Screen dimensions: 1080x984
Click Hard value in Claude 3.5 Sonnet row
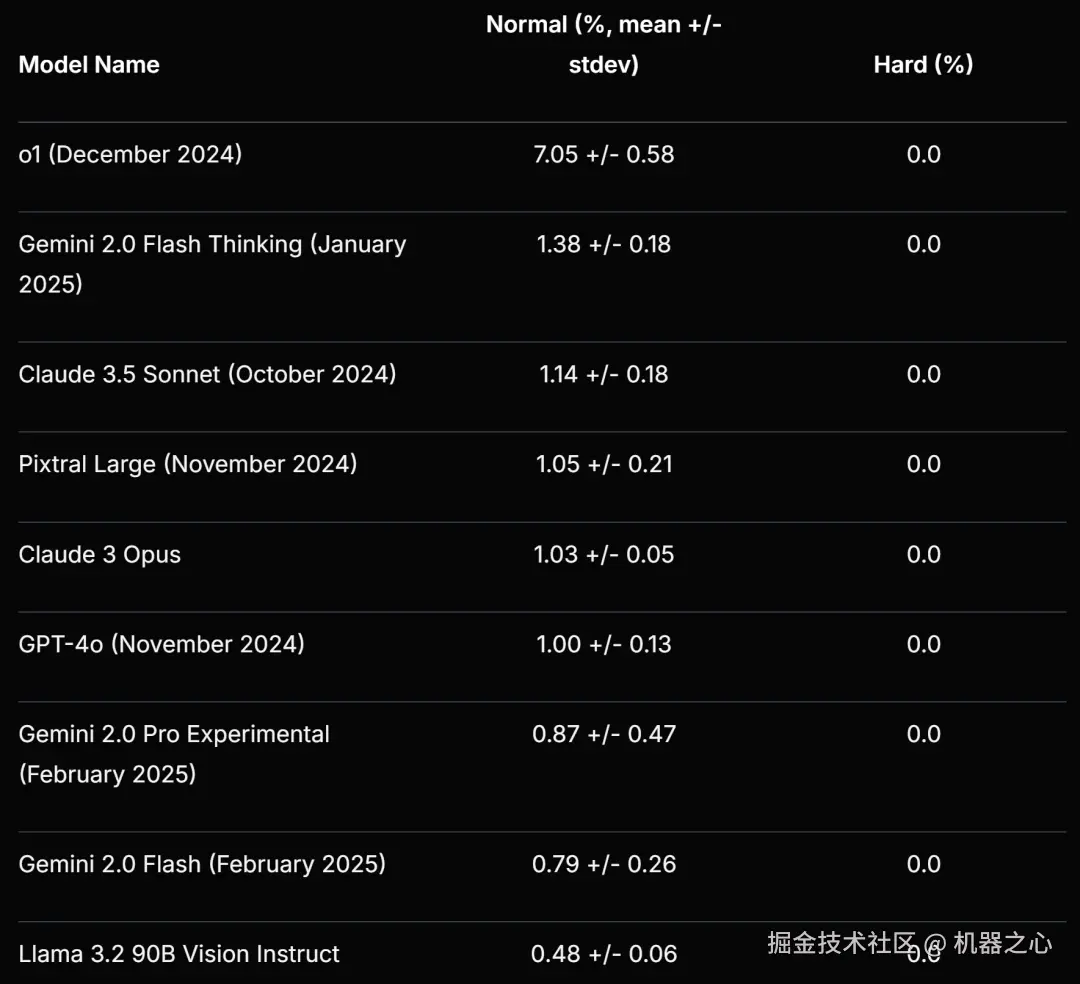tap(924, 374)
